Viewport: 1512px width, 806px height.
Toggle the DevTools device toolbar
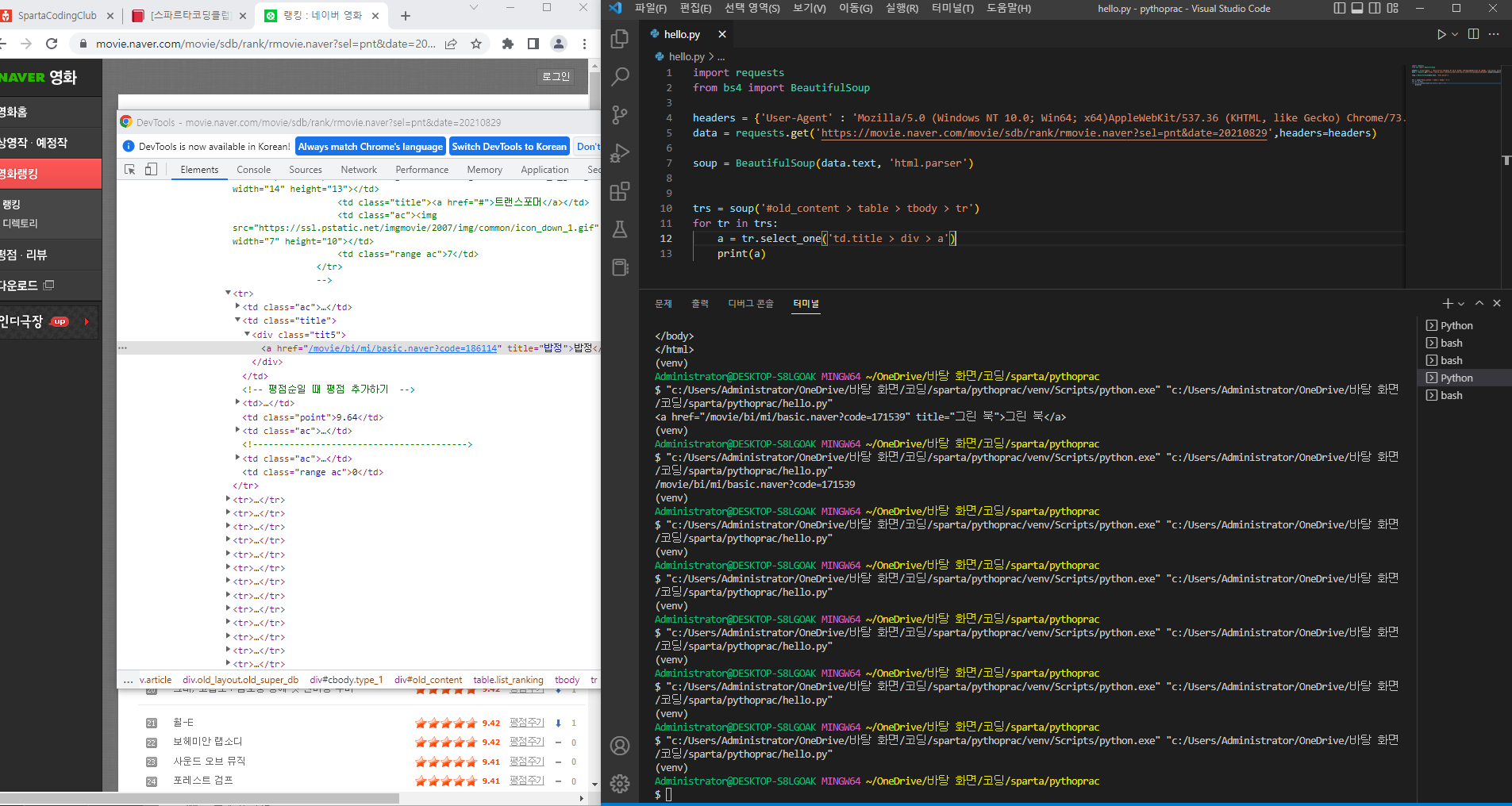(151, 170)
